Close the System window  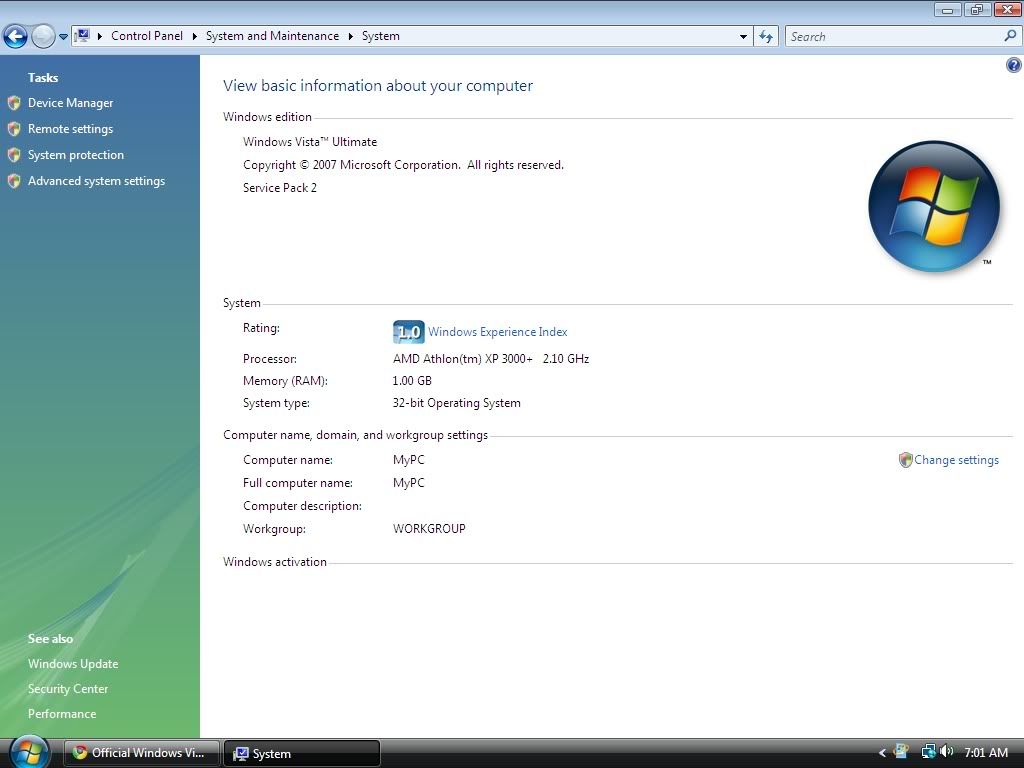click(1007, 9)
